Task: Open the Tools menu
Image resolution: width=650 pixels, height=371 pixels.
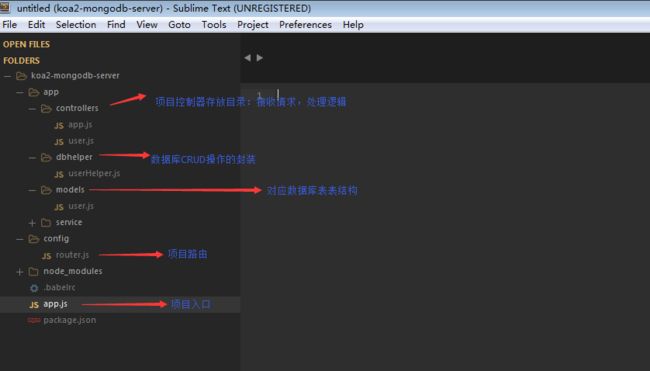Action: point(214,25)
